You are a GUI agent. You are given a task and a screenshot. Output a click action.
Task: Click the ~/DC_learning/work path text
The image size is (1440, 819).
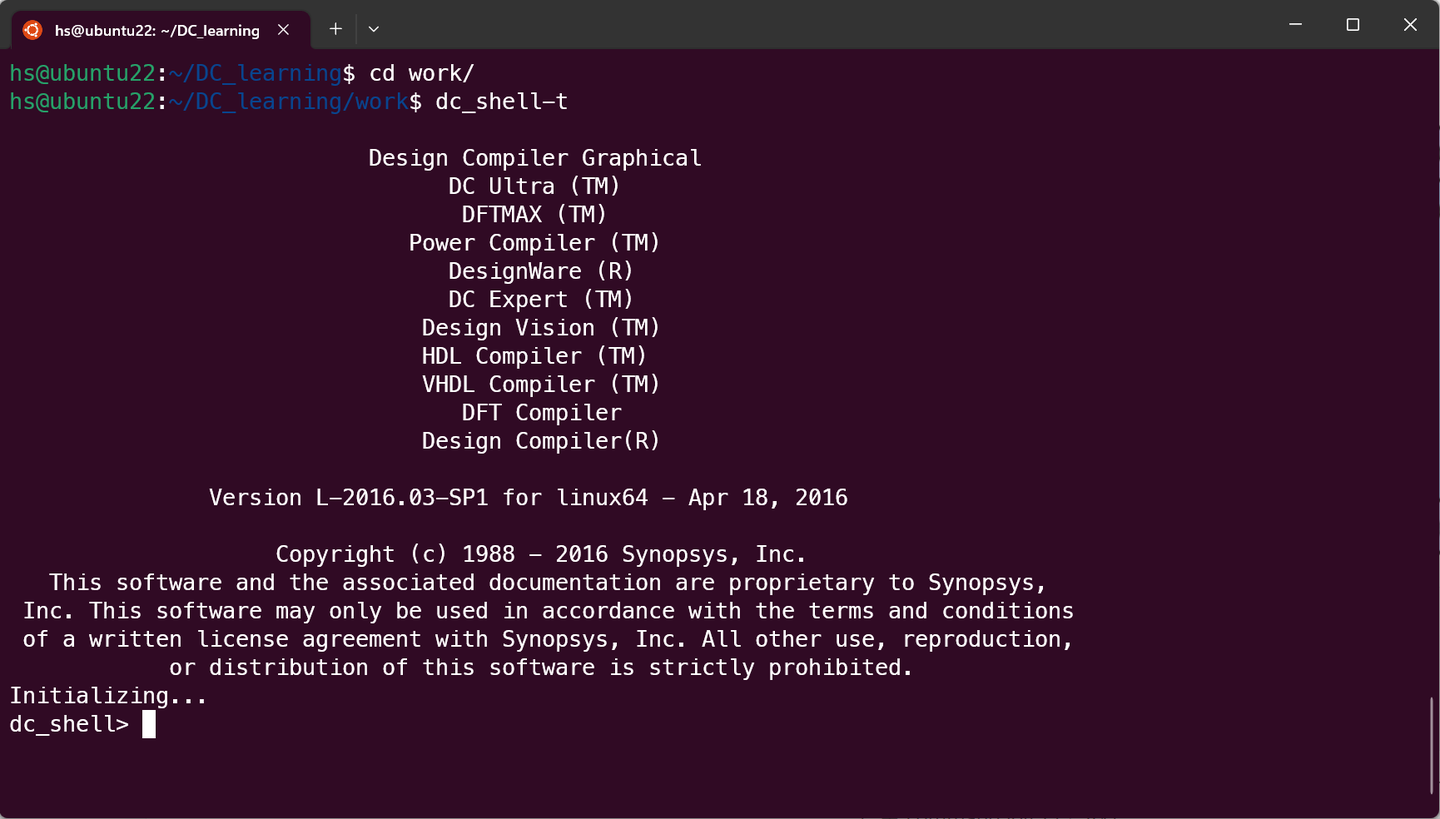(289, 101)
